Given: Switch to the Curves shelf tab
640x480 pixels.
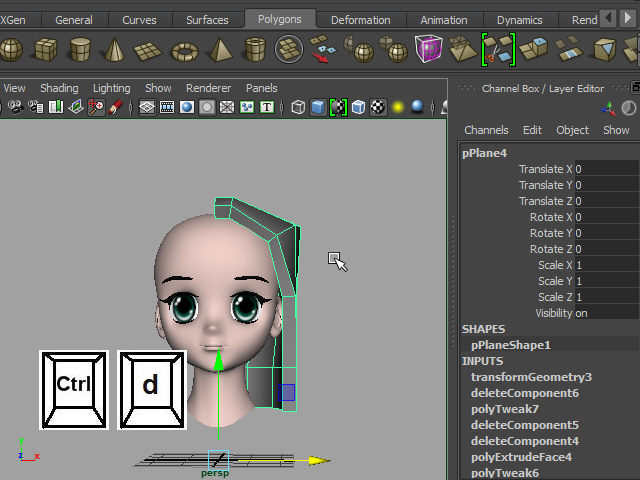Looking at the screenshot, I should pos(139,20).
